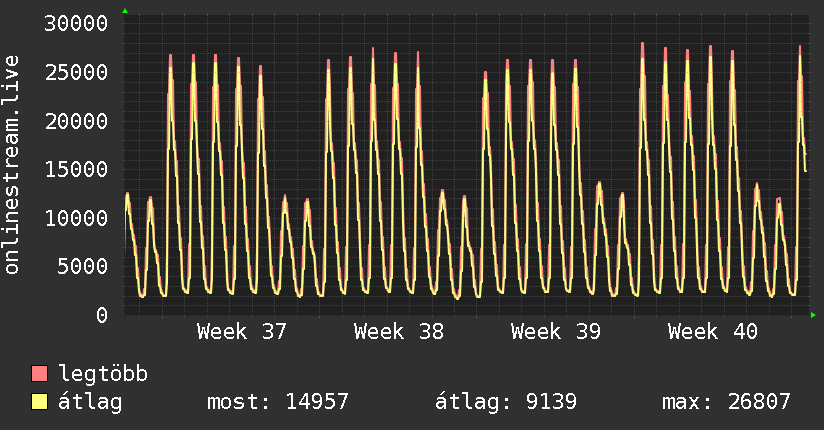The width and height of the screenshot is (824, 430).
Task: Click the green arrow at x-axis end
Action: click(813, 315)
